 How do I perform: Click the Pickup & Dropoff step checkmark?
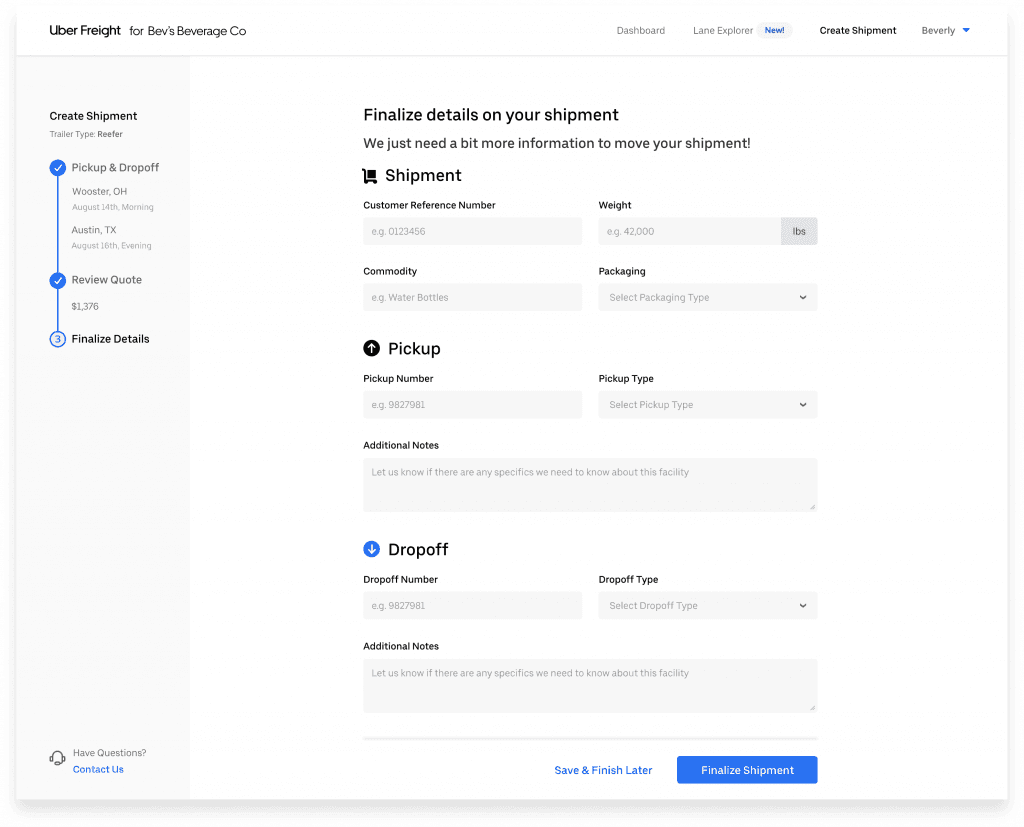[x=58, y=168]
